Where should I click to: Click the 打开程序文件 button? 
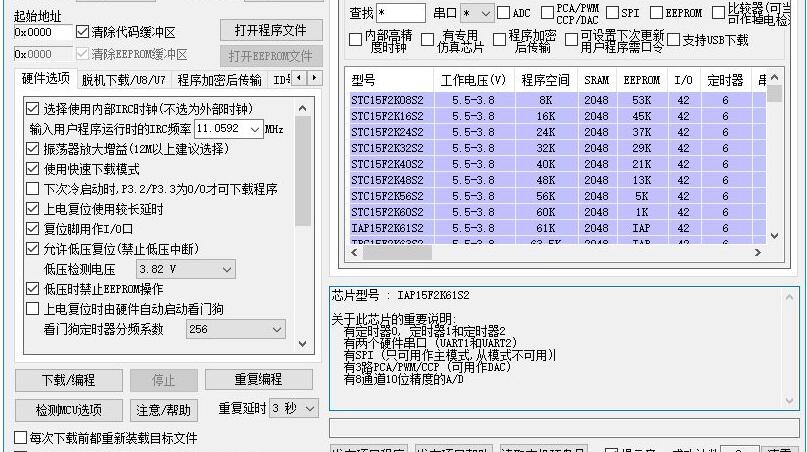coord(271,30)
